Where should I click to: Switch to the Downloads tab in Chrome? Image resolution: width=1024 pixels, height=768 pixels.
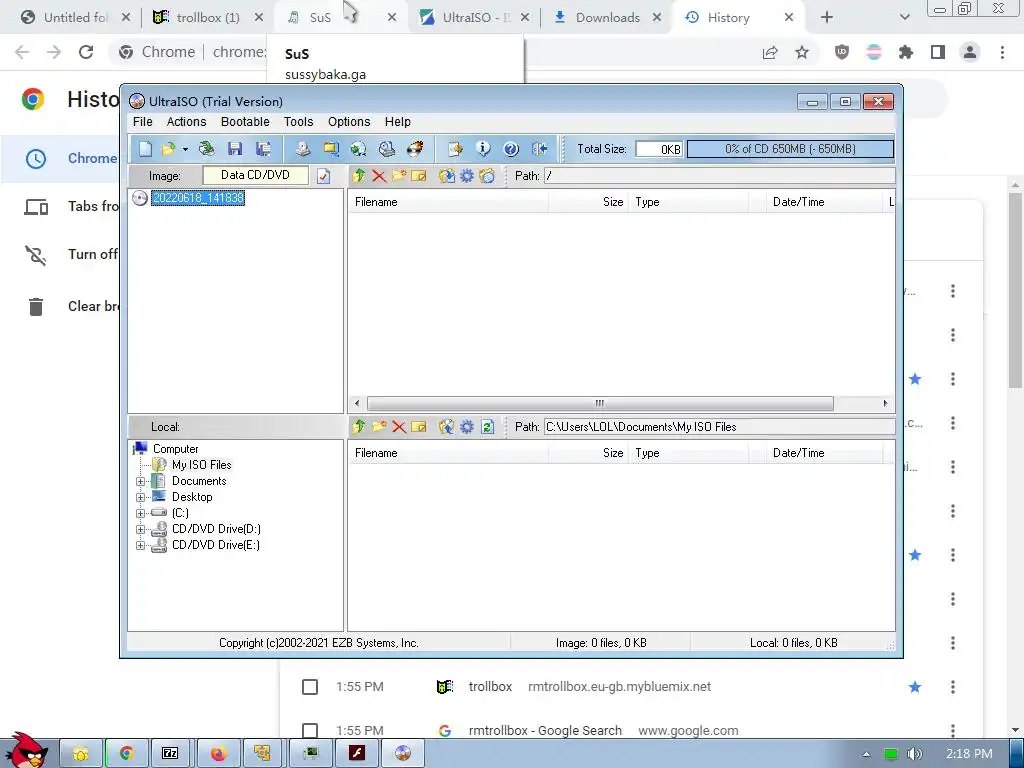[x=607, y=18]
